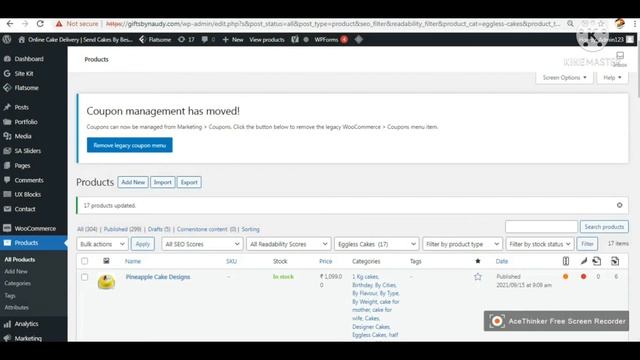Open the site home icon in admin bar

(22, 40)
